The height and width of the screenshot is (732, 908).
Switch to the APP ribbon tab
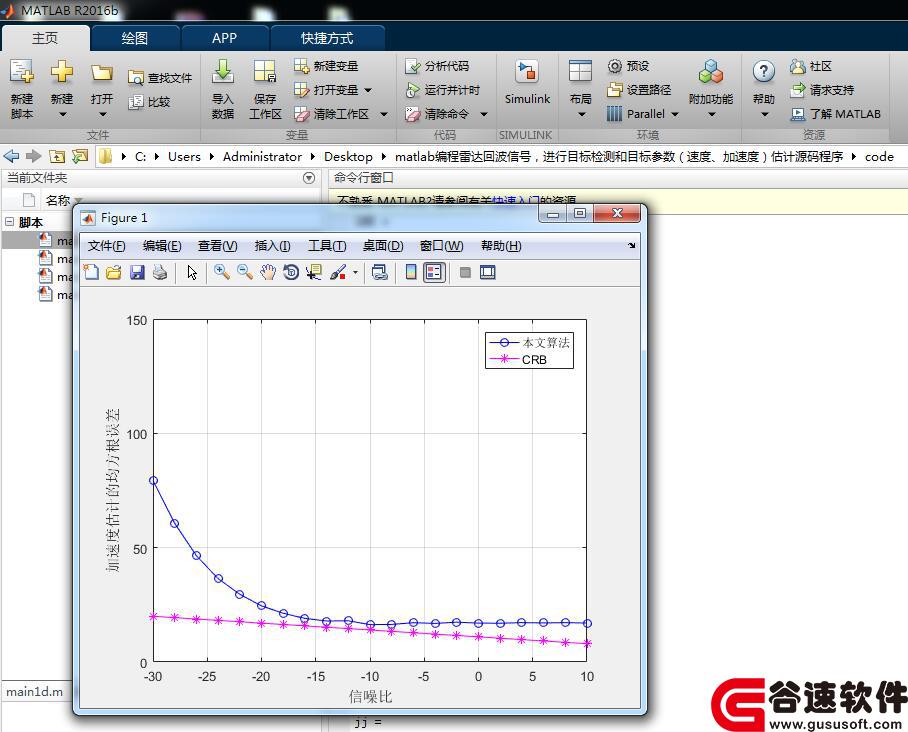(x=225, y=38)
